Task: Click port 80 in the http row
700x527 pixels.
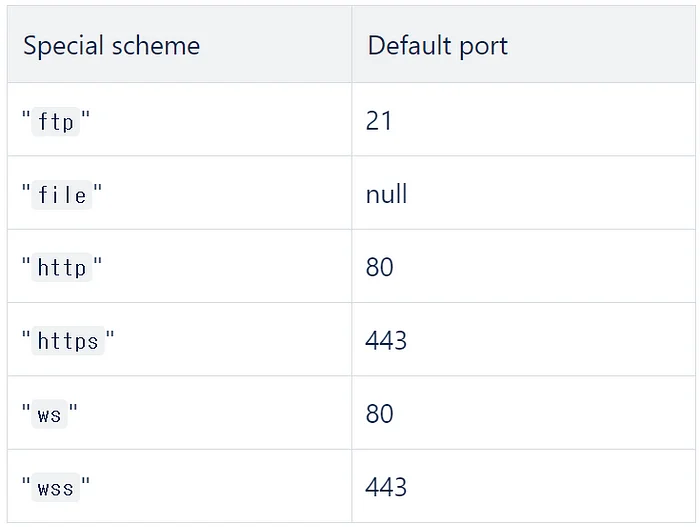Action: point(380,267)
